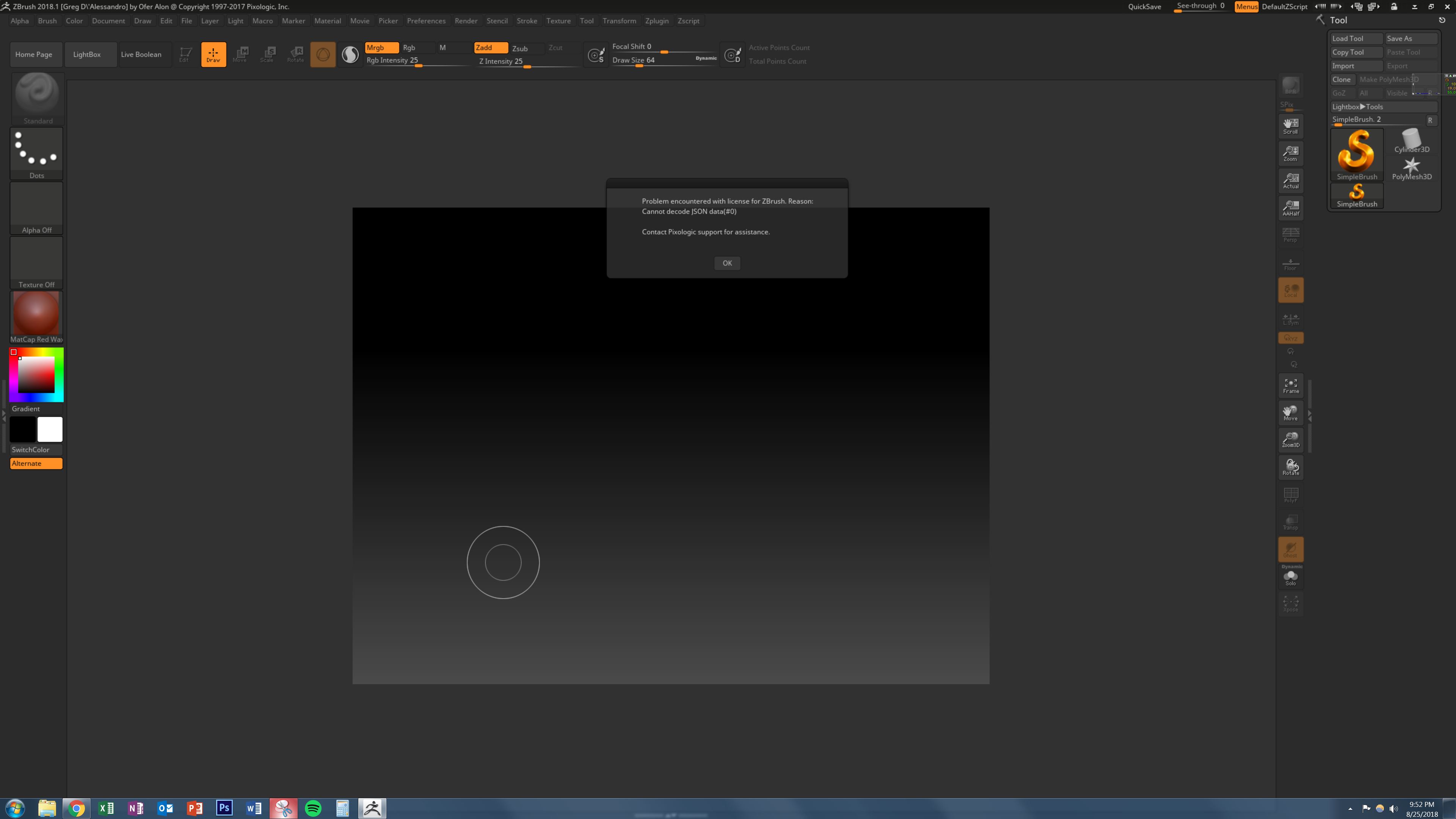The image size is (1456, 819).
Task: Open the Preferences menu
Action: (x=425, y=20)
